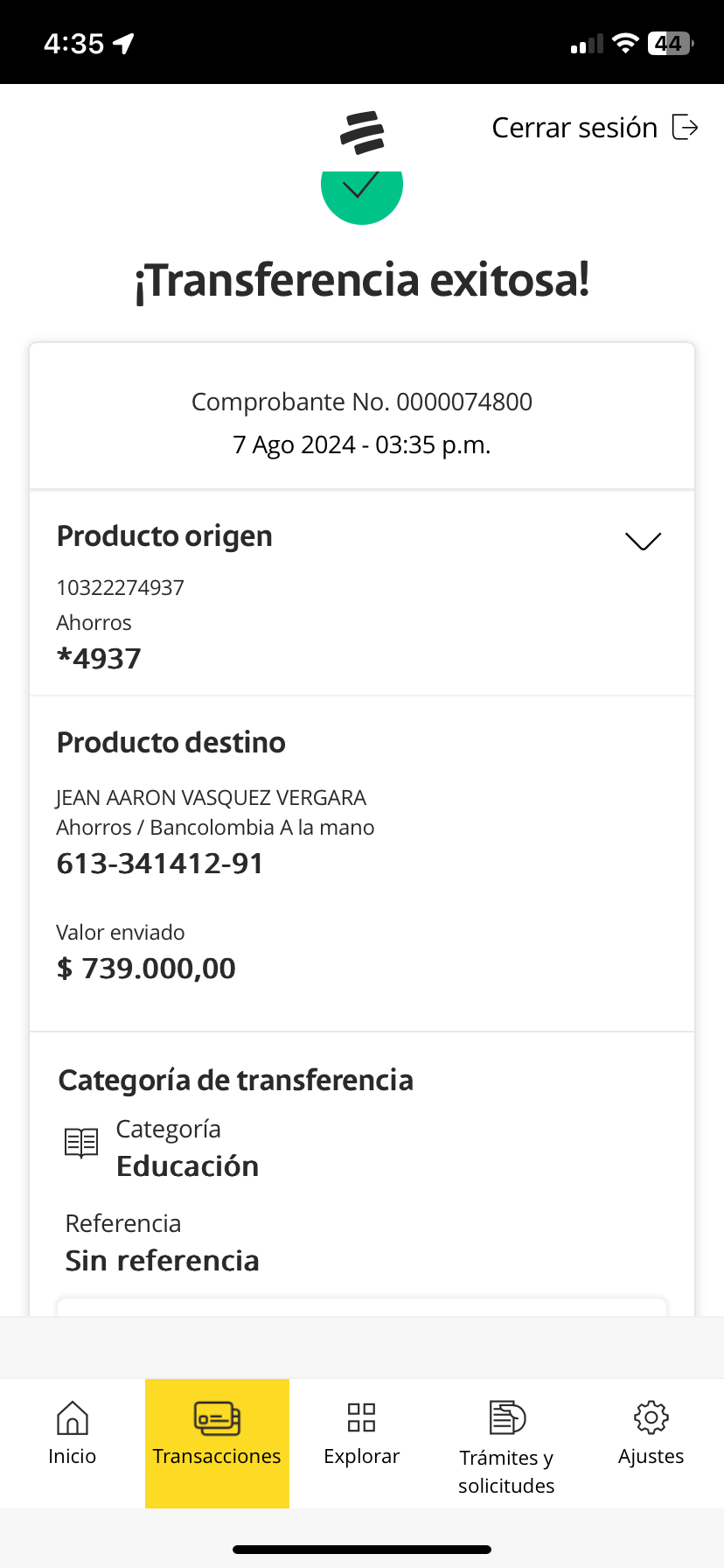This screenshot has width=724, height=1568.
Task: Tap the Transacciones card icon
Action: tap(217, 1418)
